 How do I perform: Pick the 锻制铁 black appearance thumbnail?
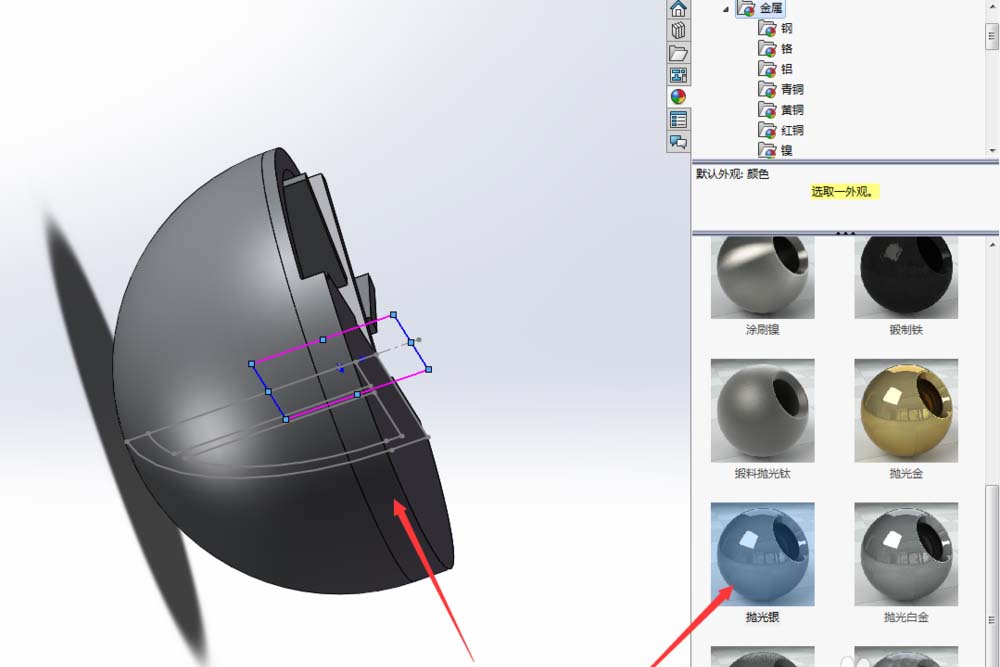click(x=906, y=277)
